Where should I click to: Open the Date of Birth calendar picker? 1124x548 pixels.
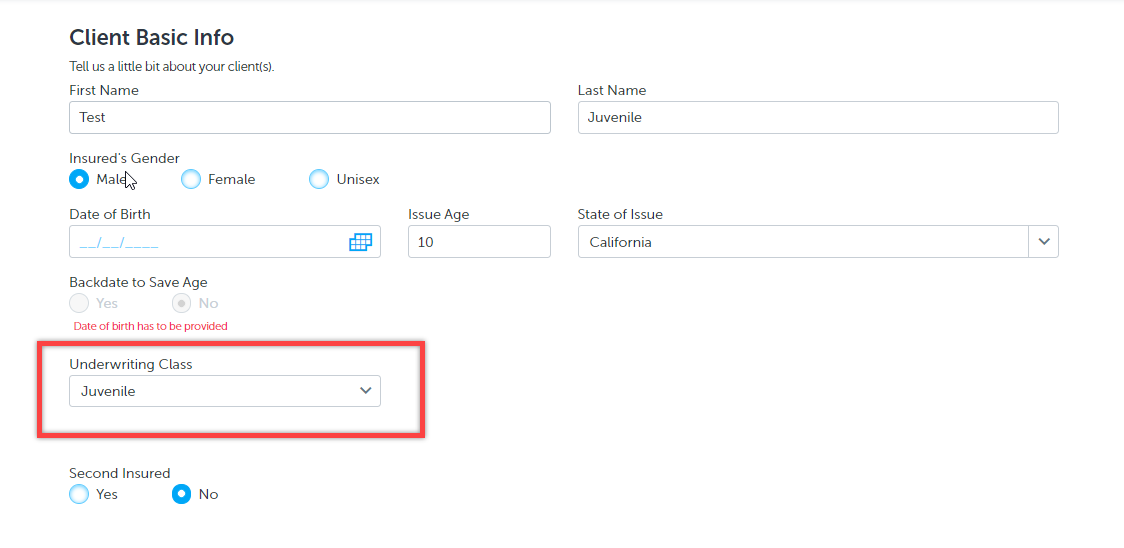click(x=361, y=242)
